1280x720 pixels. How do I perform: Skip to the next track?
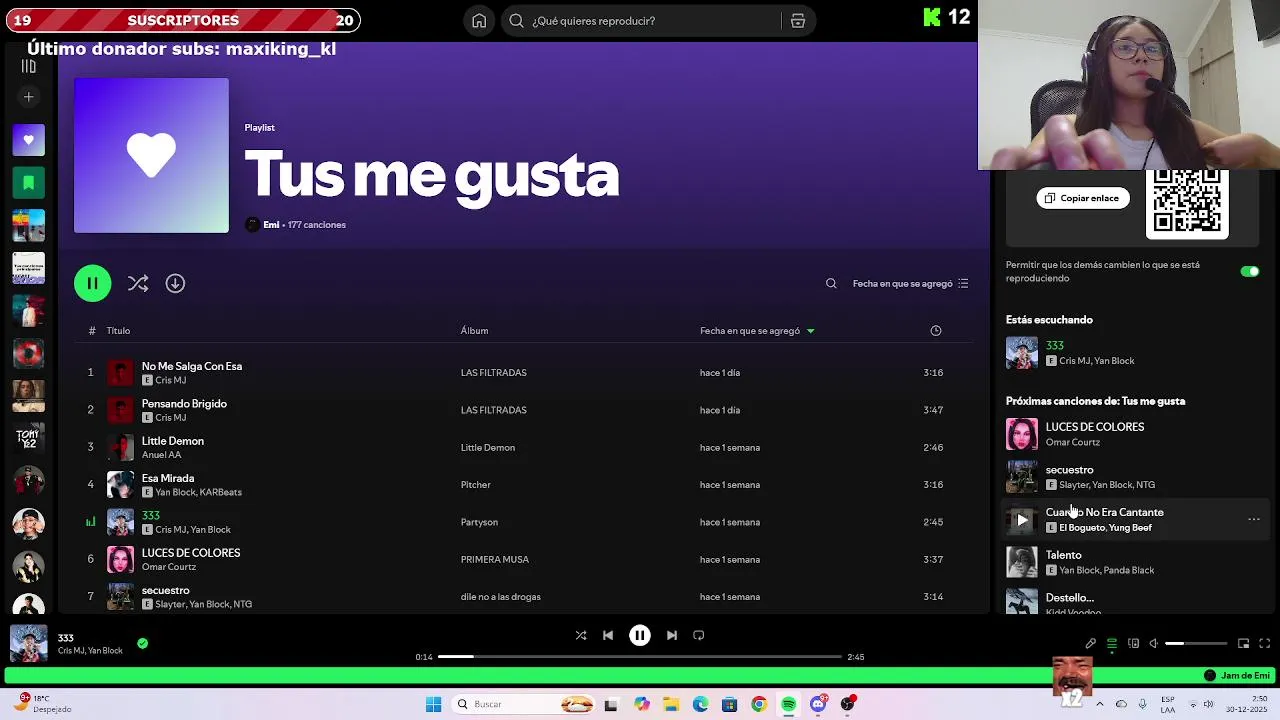click(672, 636)
